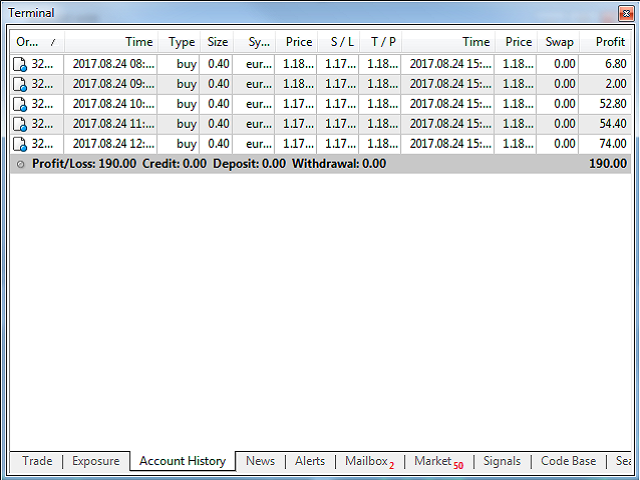The image size is (640, 480).
Task: Switch to the Code Base tab
Action: tap(568, 461)
